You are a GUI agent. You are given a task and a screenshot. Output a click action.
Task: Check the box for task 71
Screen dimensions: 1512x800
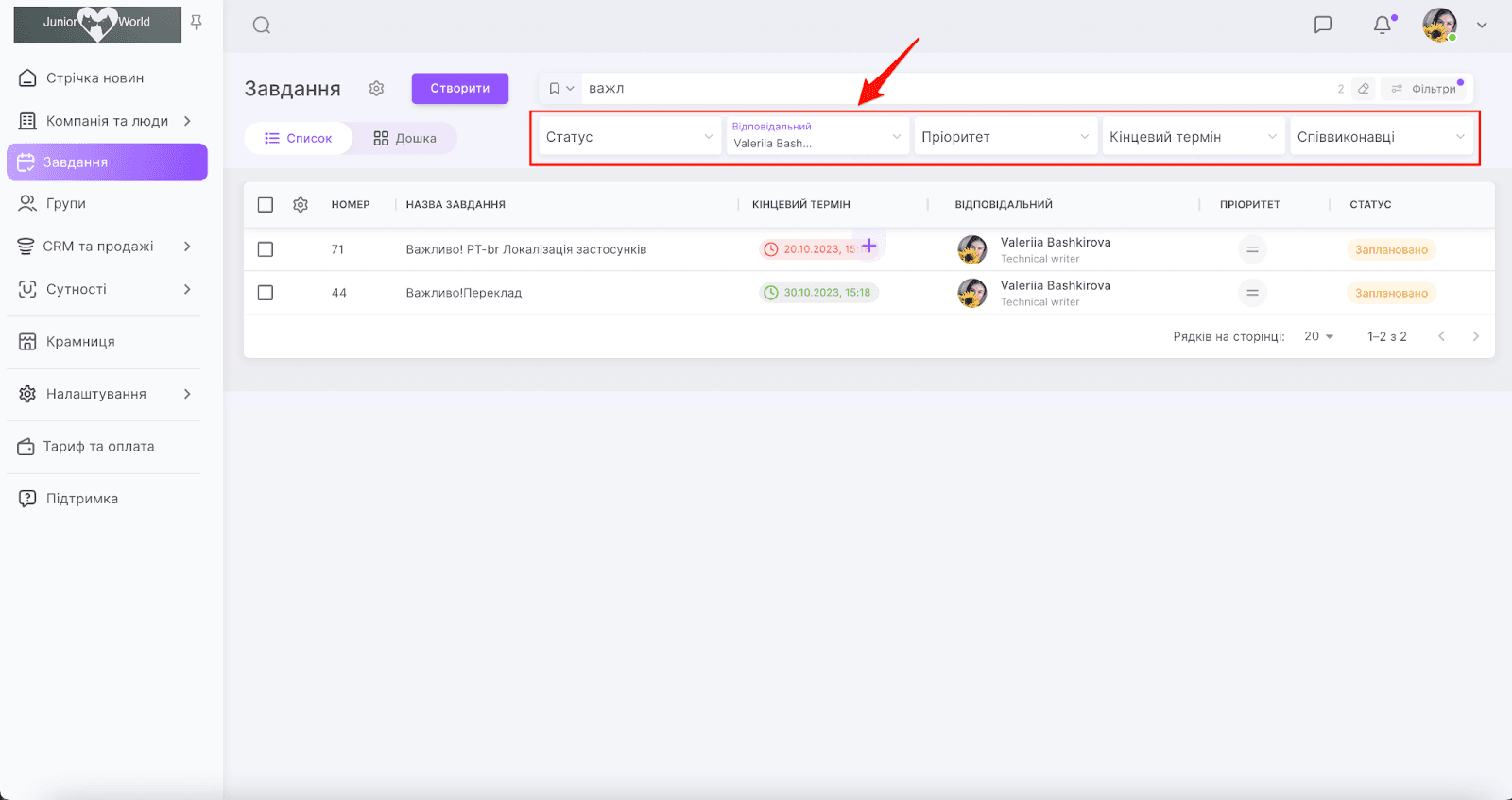point(266,249)
